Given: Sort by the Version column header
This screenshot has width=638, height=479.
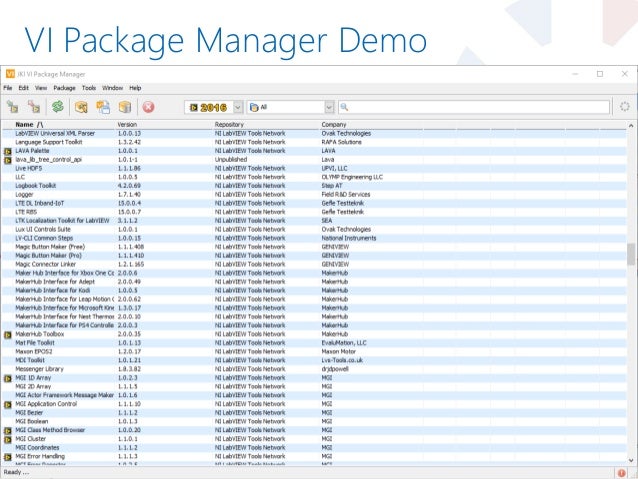Looking at the screenshot, I should coord(127,125).
